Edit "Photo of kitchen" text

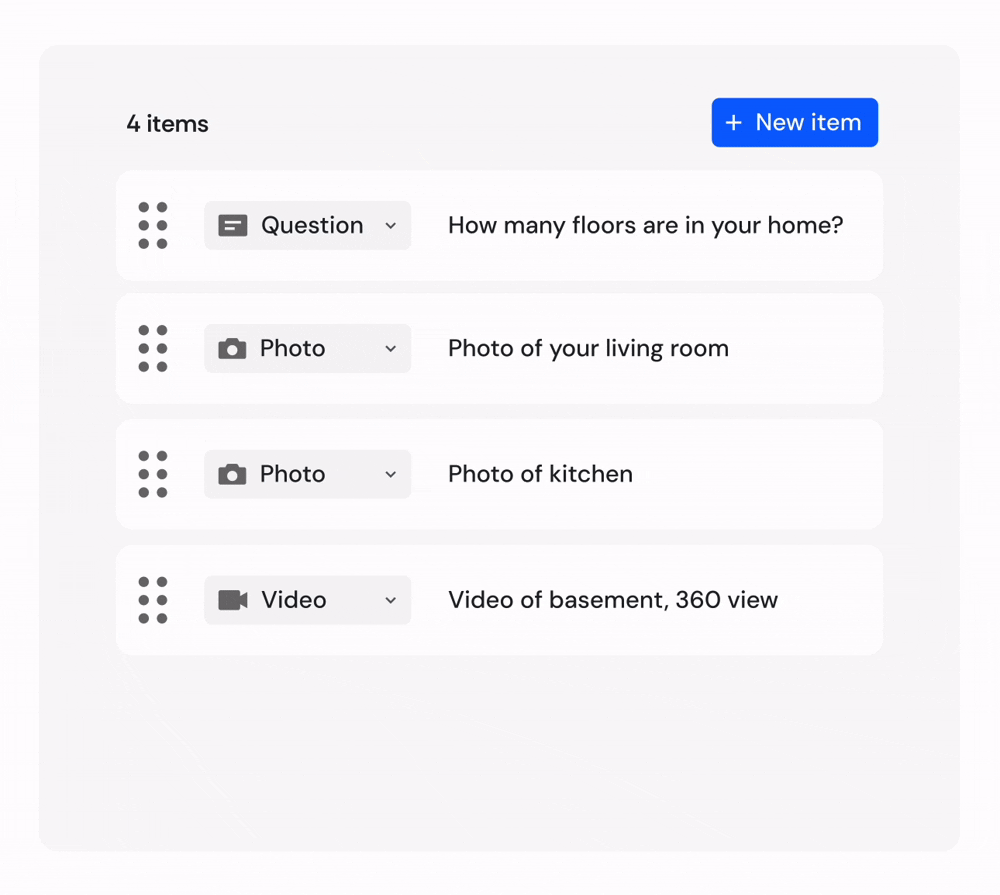pyautogui.click(x=540, y=474)
